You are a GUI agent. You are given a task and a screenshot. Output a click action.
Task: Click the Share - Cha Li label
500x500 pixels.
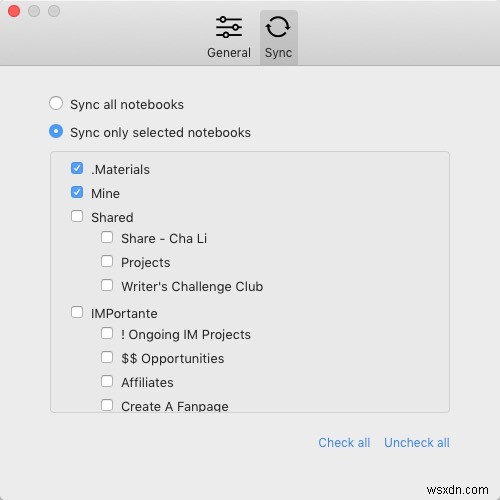click(164, 239)
